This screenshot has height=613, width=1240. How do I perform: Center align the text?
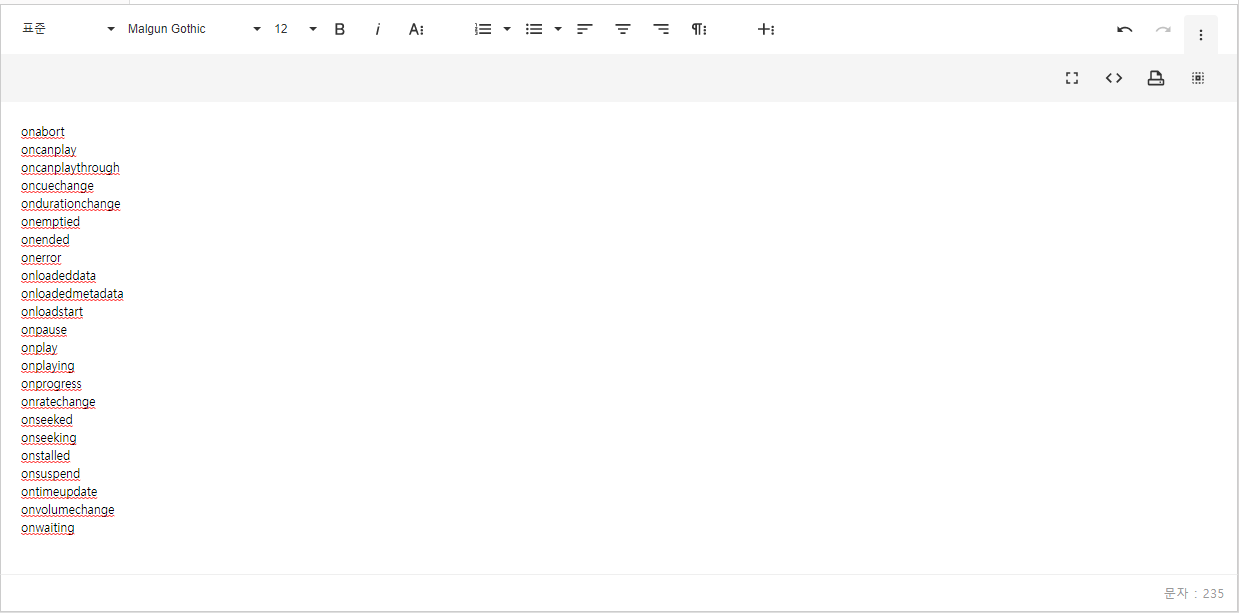(x=623, y=29)
